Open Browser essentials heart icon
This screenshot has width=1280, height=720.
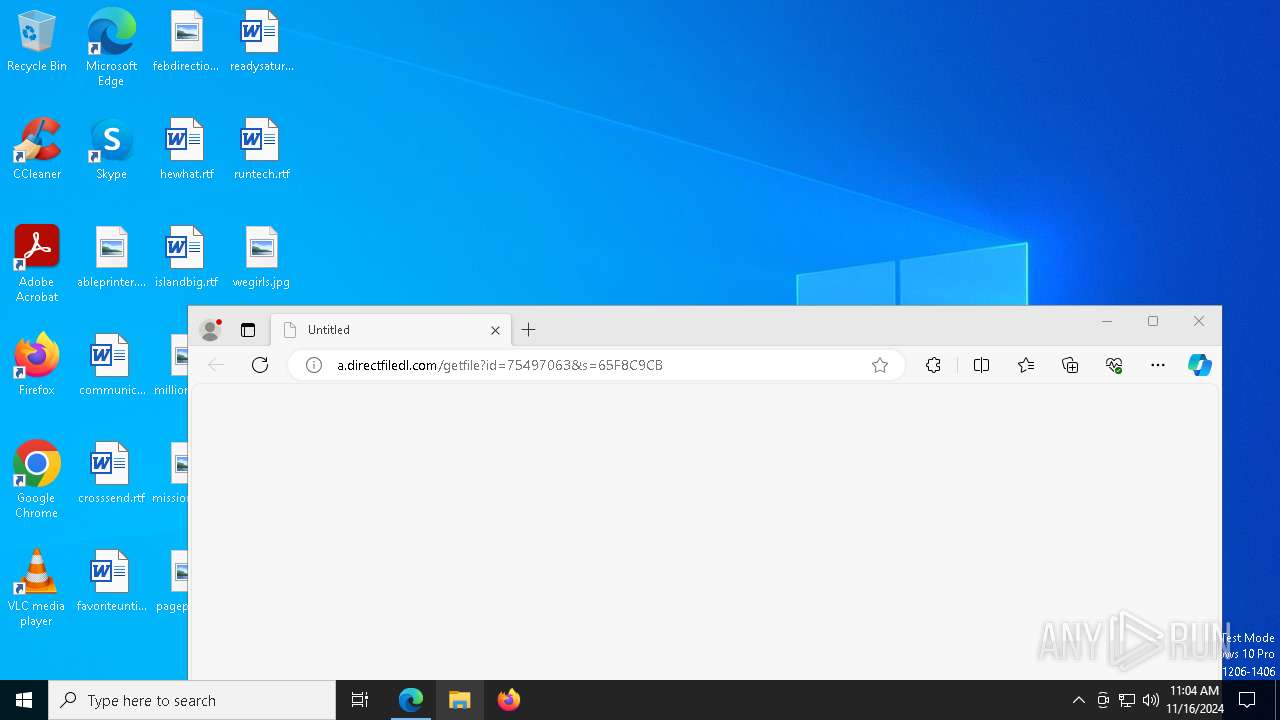coord(1114,365)
